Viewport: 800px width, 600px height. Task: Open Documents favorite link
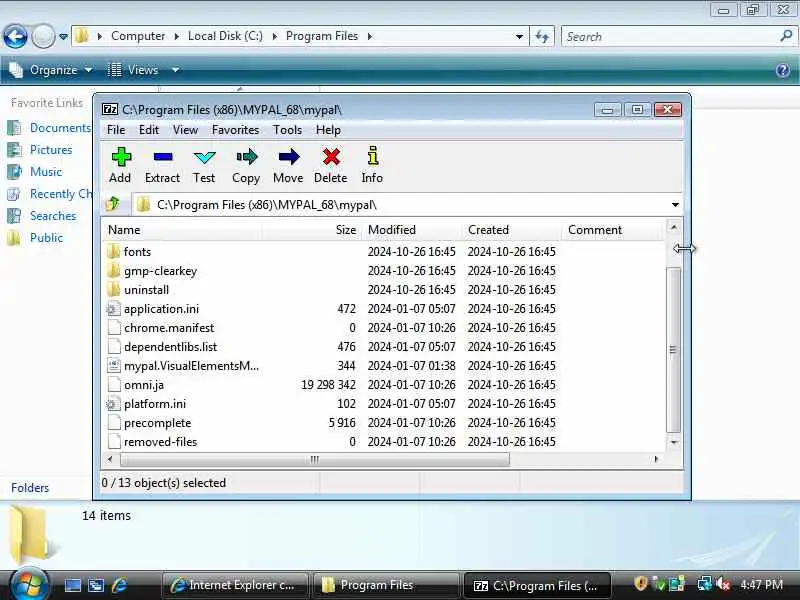pos(60,128)
